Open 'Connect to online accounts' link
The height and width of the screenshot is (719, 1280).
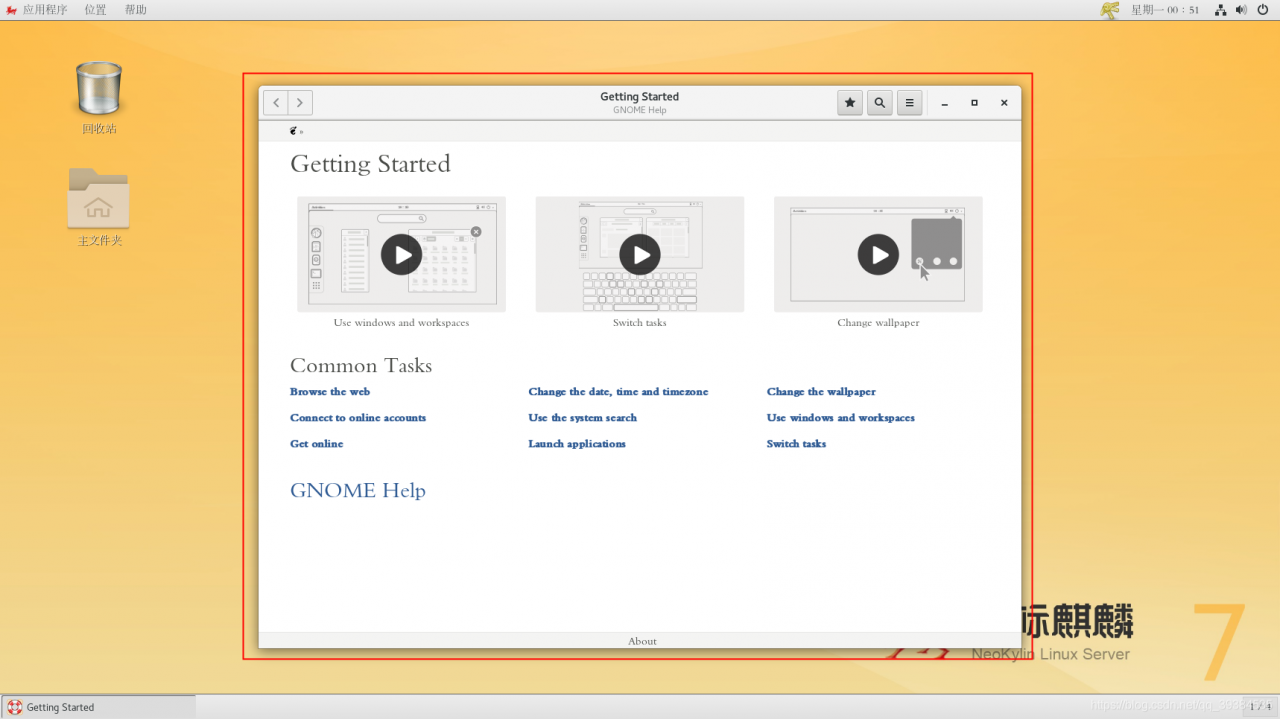358,418
